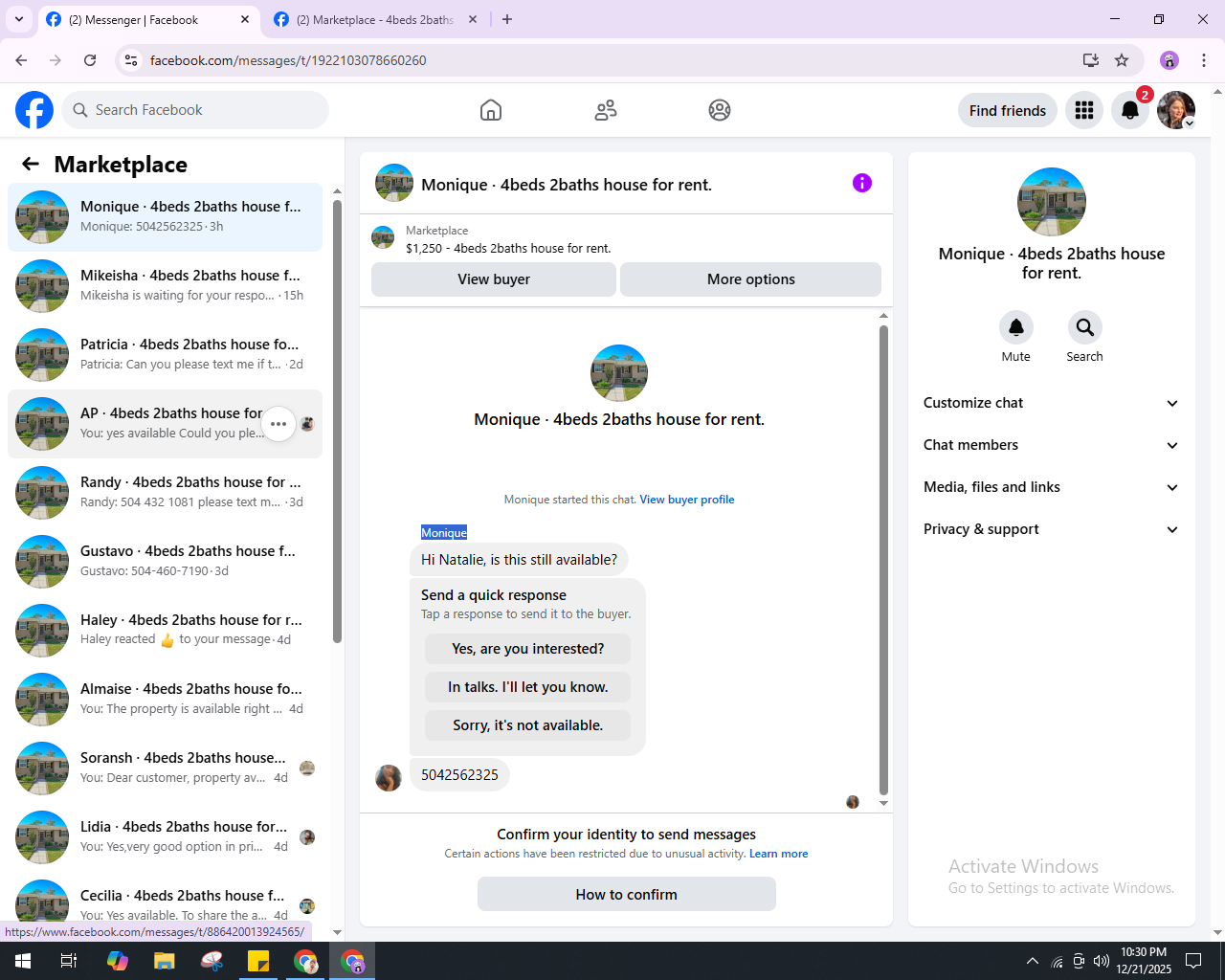Open Monique conversation in list
Viewport: 1225px width, 980px height.
click(x=165, y=217)
